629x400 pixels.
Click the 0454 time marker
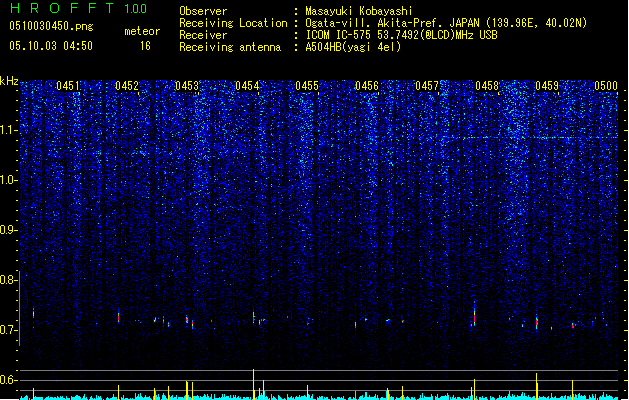click(247, 86)
